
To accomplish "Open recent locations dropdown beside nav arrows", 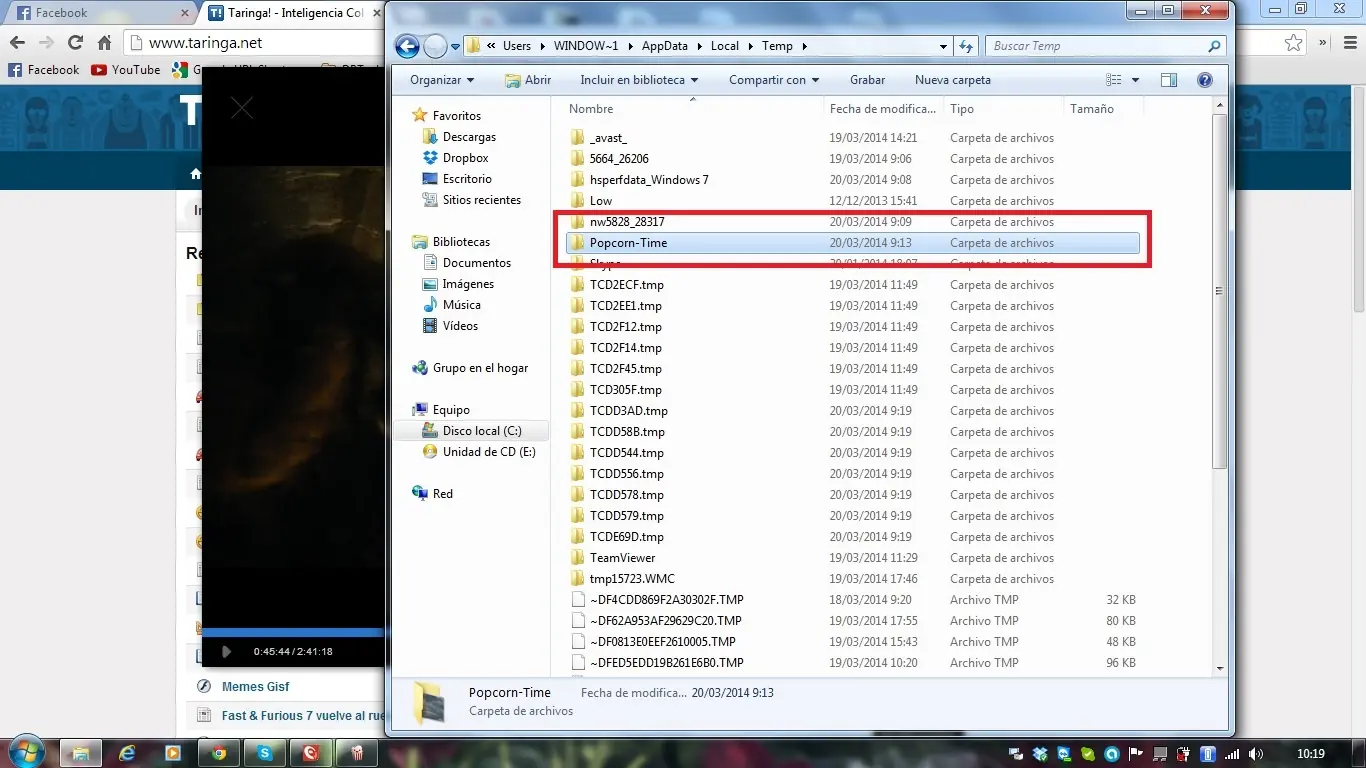I will (456, 47).
